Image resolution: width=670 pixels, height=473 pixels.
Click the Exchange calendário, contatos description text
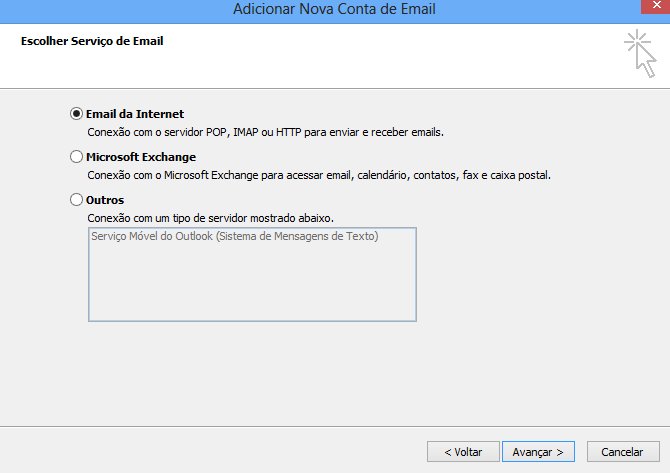tap(319, 175)
